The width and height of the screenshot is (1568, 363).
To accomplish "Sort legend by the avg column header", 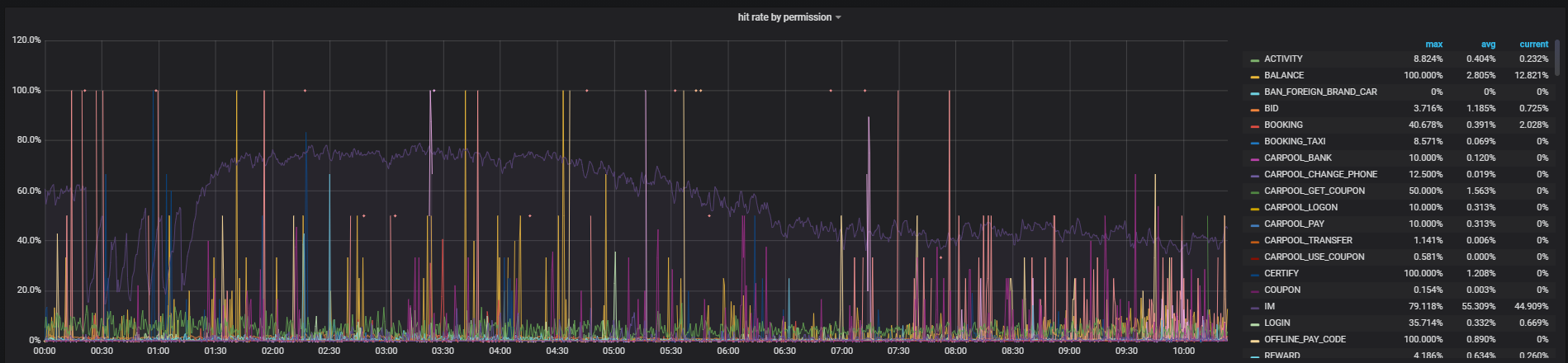I will (x=1488, y=45).
